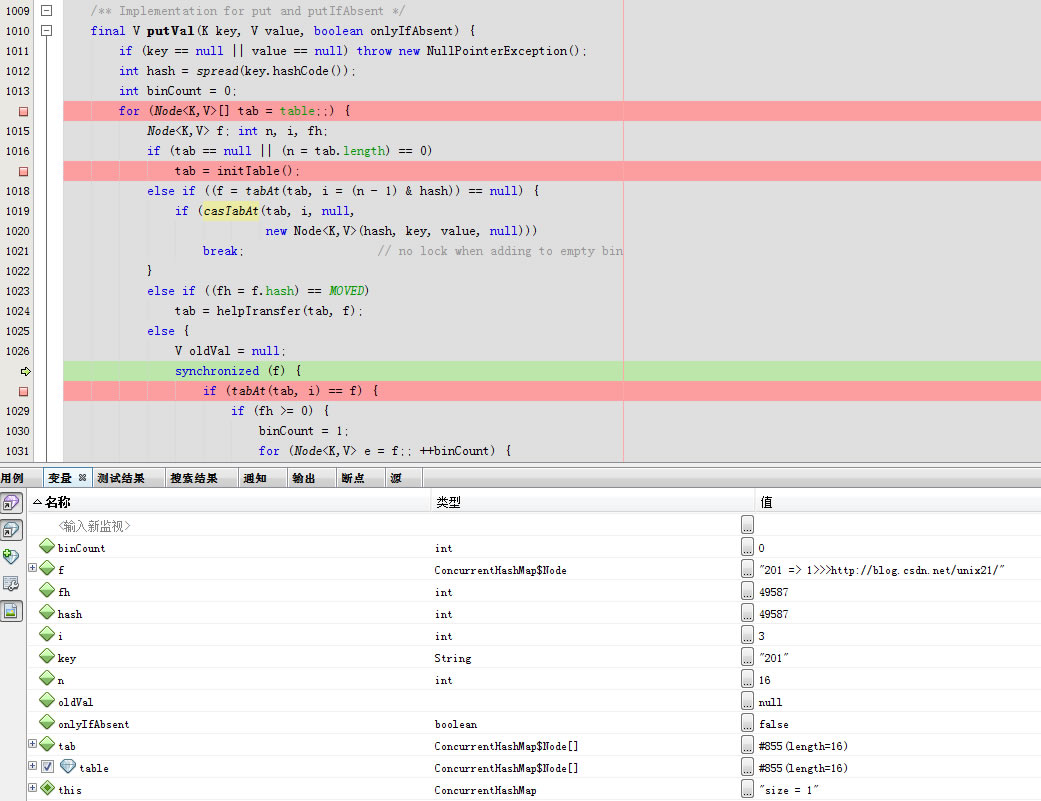Select the oldVal variable row
The width and height of the screenshot is (1041, 801).
[534, 701]
